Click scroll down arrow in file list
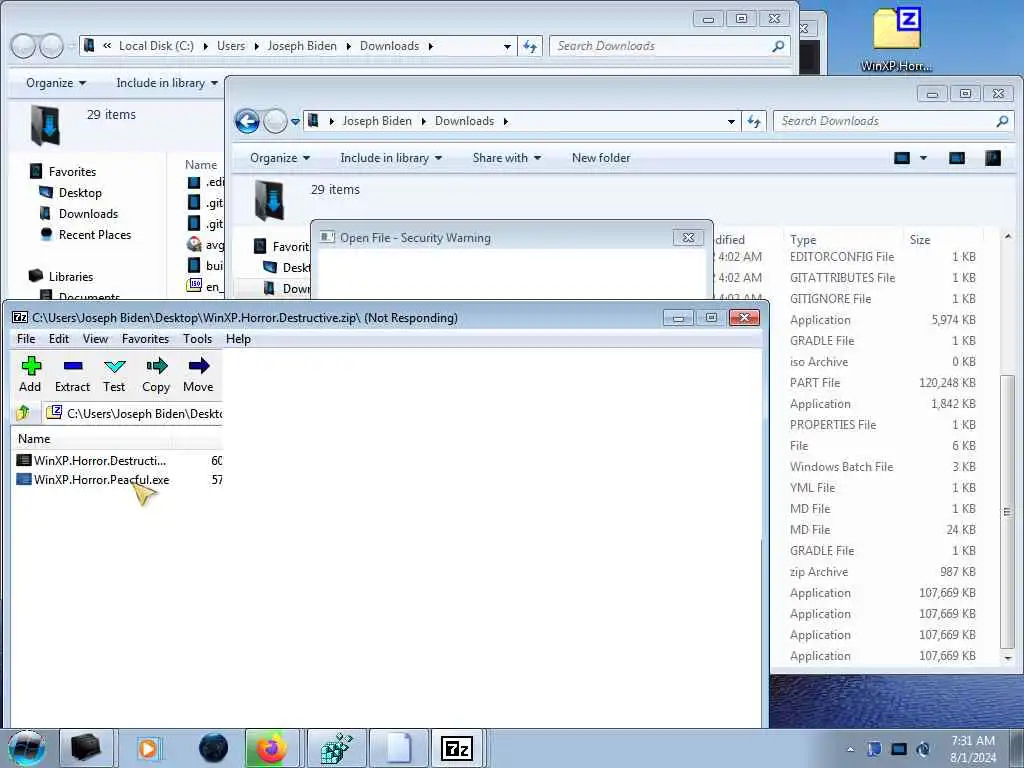The height and width of the screenshot is (768, 1024). (x=1008, y=658)
